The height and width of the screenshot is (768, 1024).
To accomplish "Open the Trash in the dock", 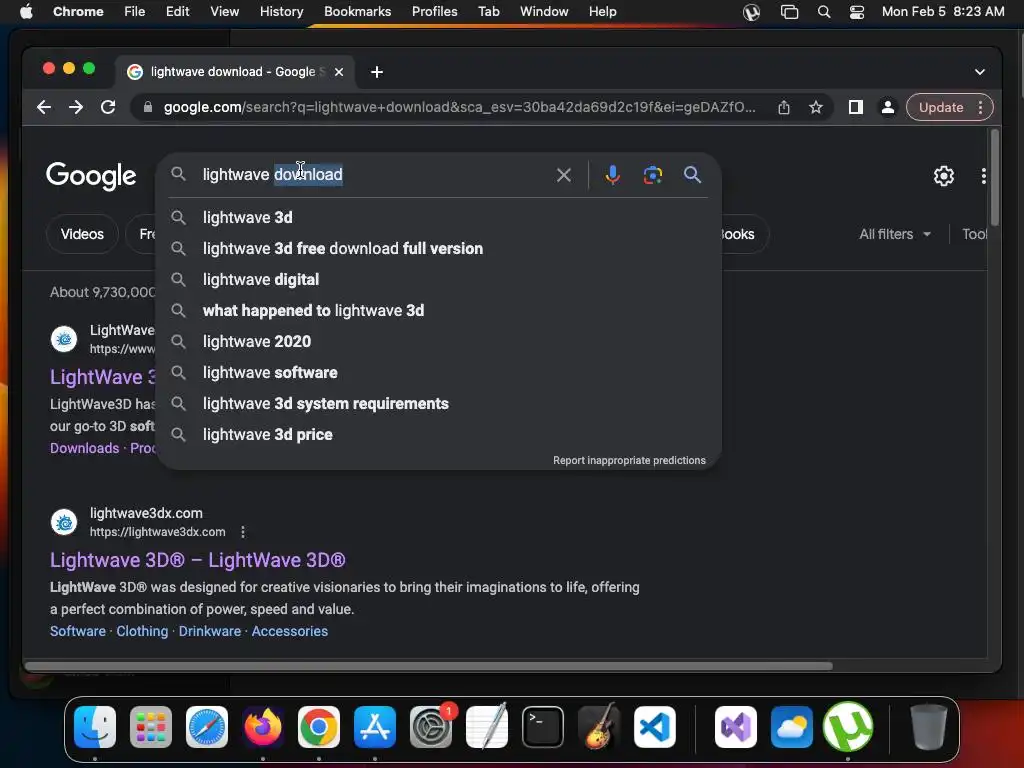I will click(x=928, y=727).
